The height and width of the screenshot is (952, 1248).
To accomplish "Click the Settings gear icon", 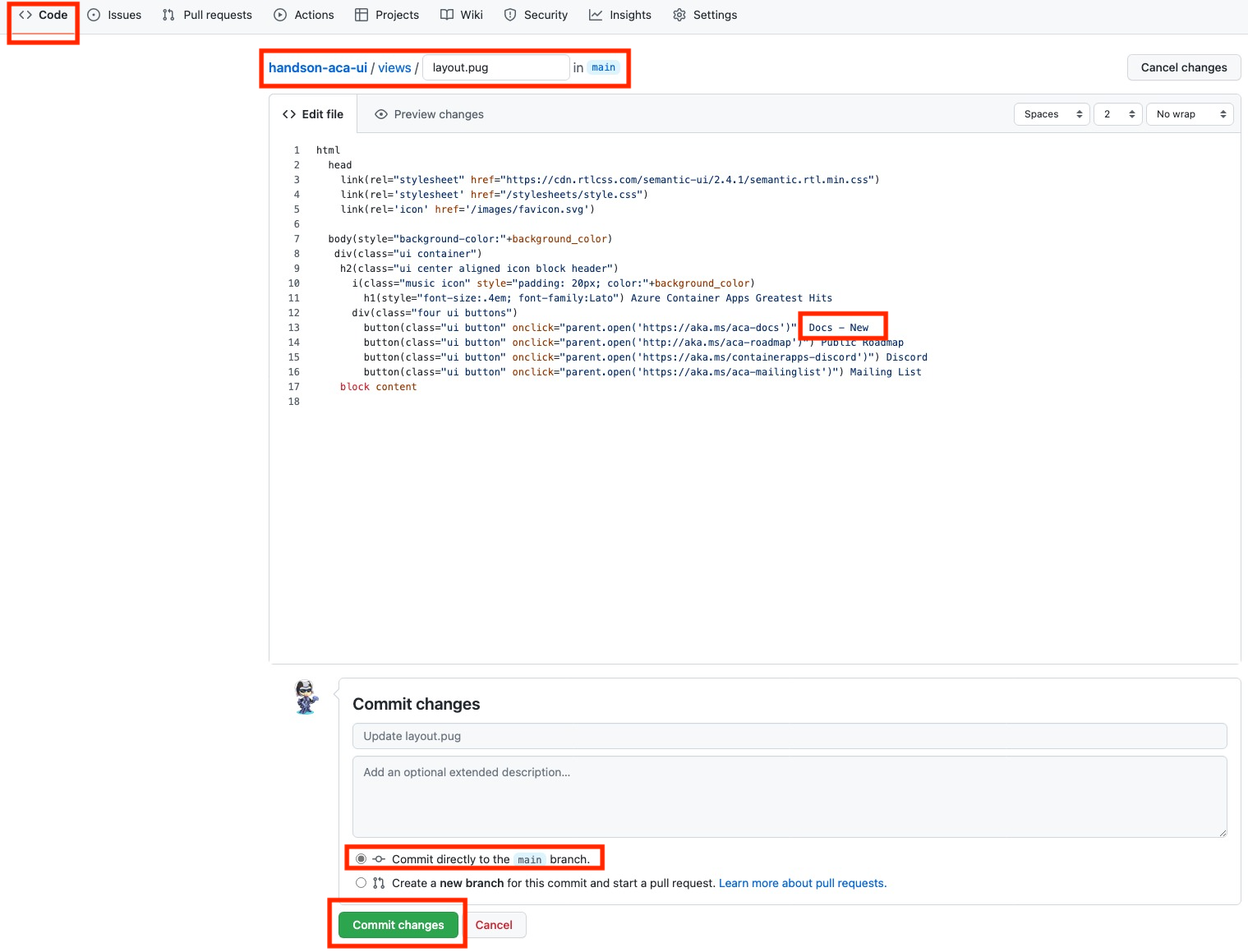I will 679,15.
